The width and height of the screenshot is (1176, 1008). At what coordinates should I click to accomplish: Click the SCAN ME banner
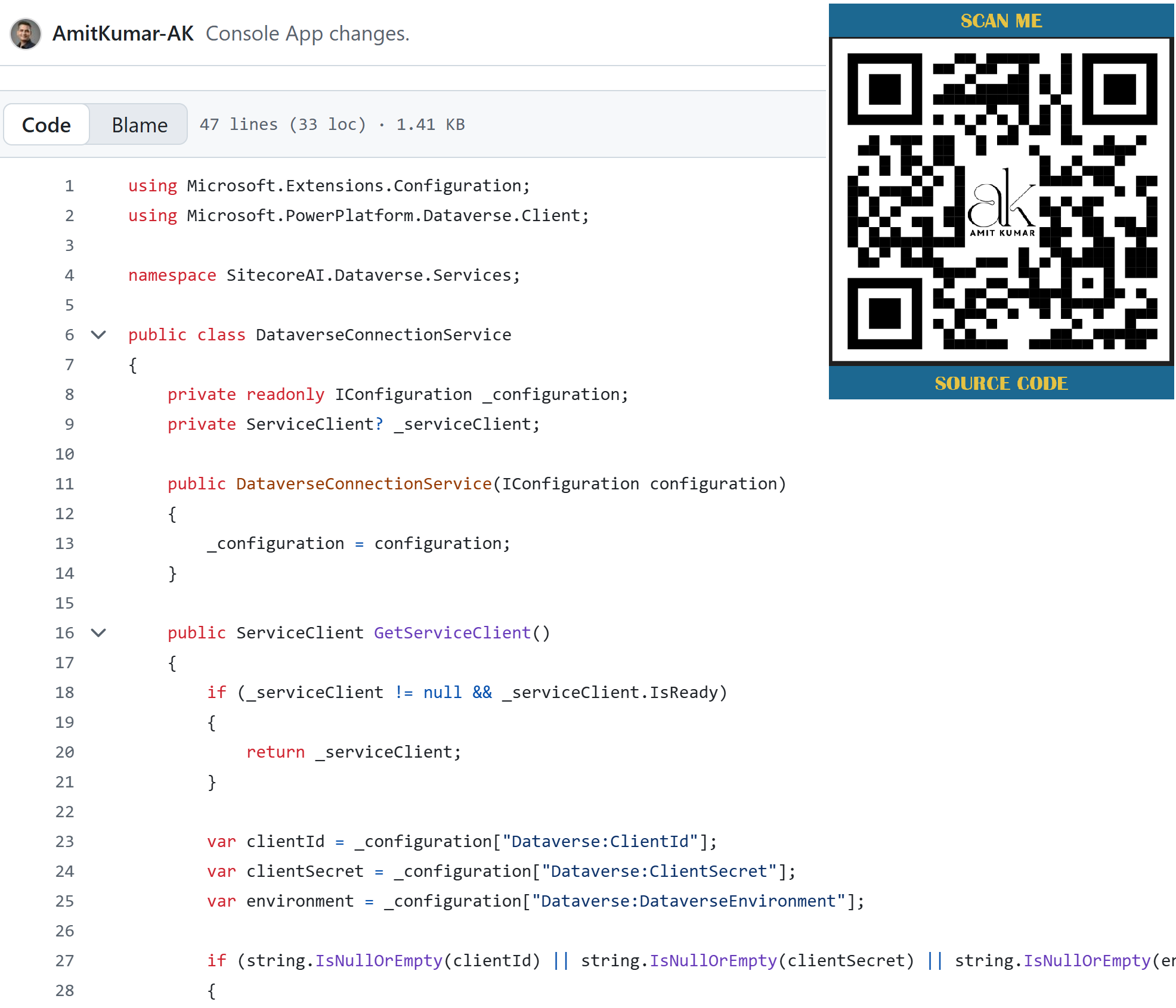[x=1001, y=21]
